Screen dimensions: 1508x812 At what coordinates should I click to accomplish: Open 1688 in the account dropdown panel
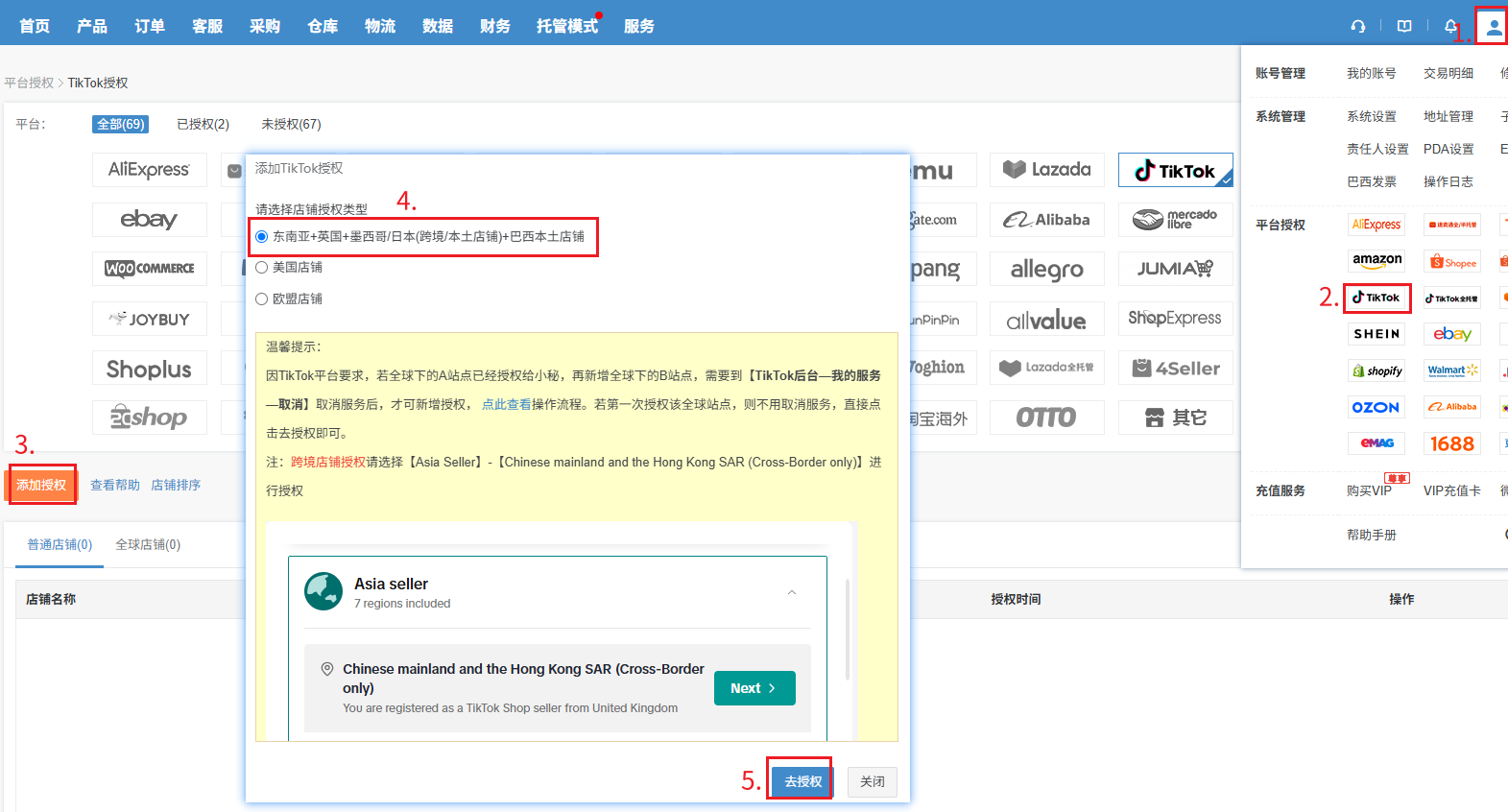tap(1452, 443)
